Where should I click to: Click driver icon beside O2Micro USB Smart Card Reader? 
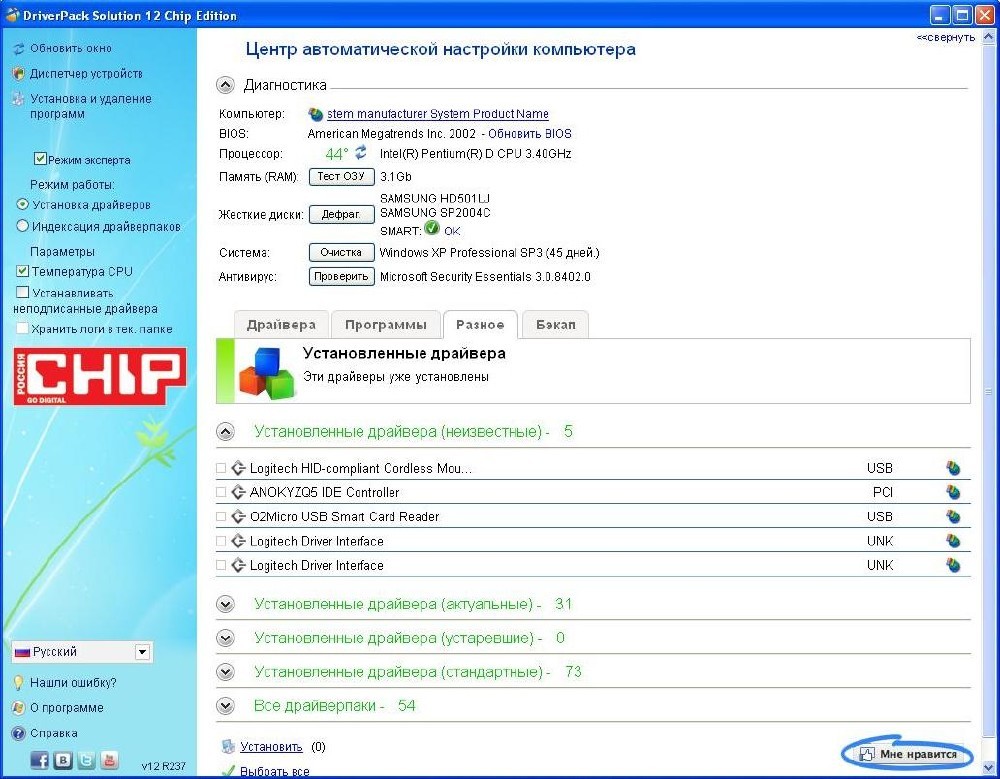[x=238, y=516]
